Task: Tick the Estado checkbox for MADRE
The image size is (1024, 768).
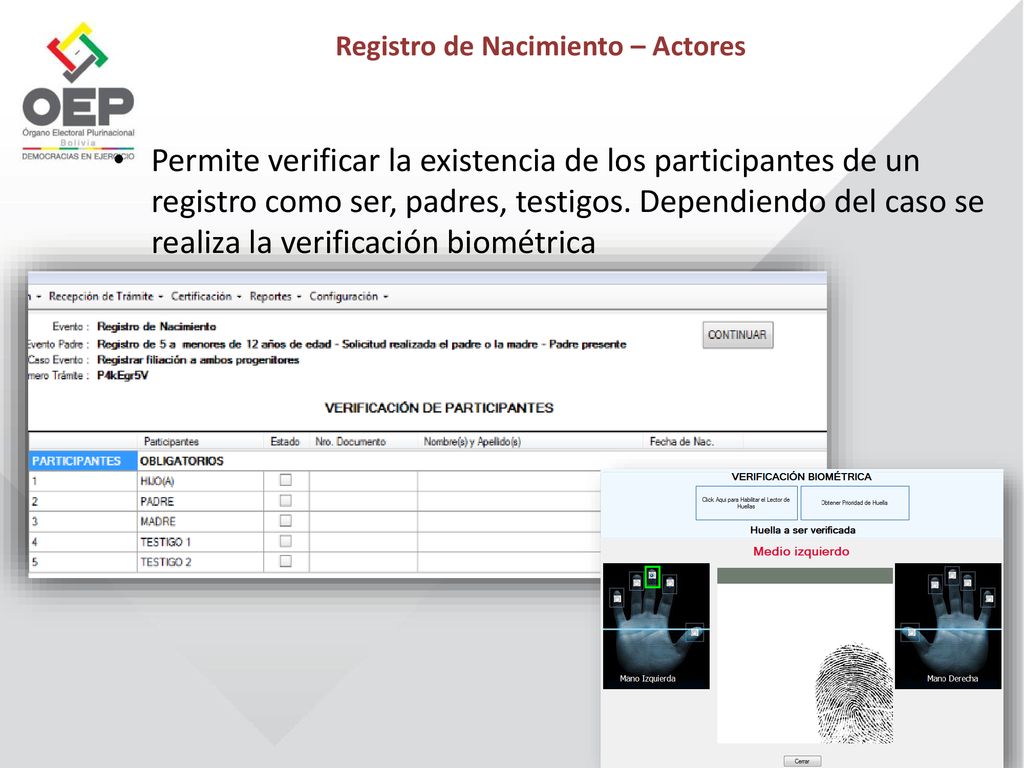Action: (285, 520)
